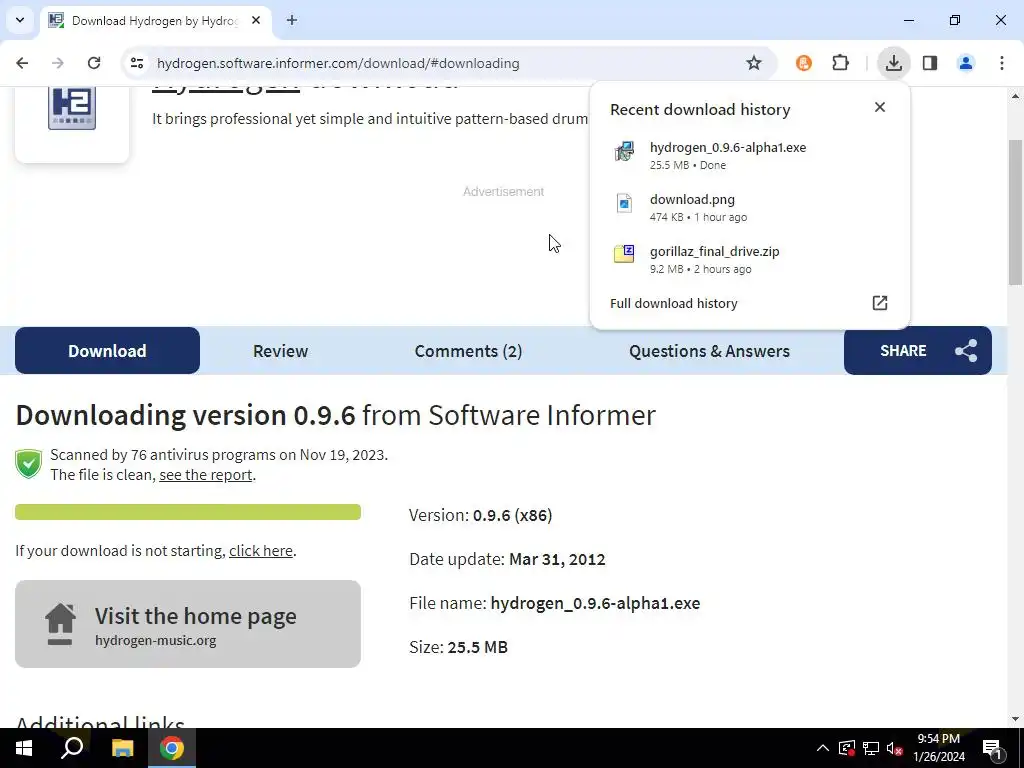
Task: Reload the current page
Action: click(x=94, y=63)
